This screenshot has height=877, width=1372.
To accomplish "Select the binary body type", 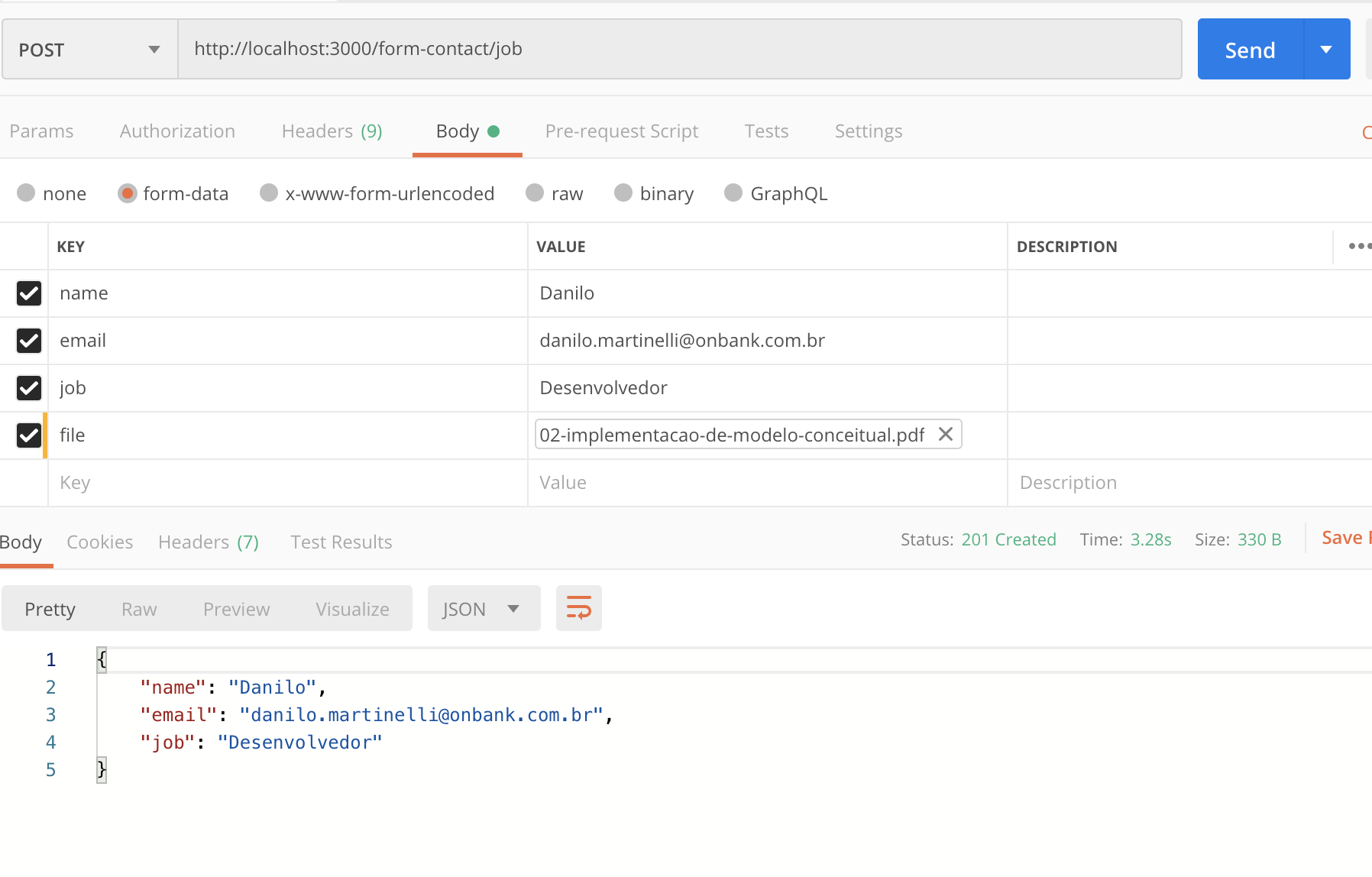I will point(624,193).
